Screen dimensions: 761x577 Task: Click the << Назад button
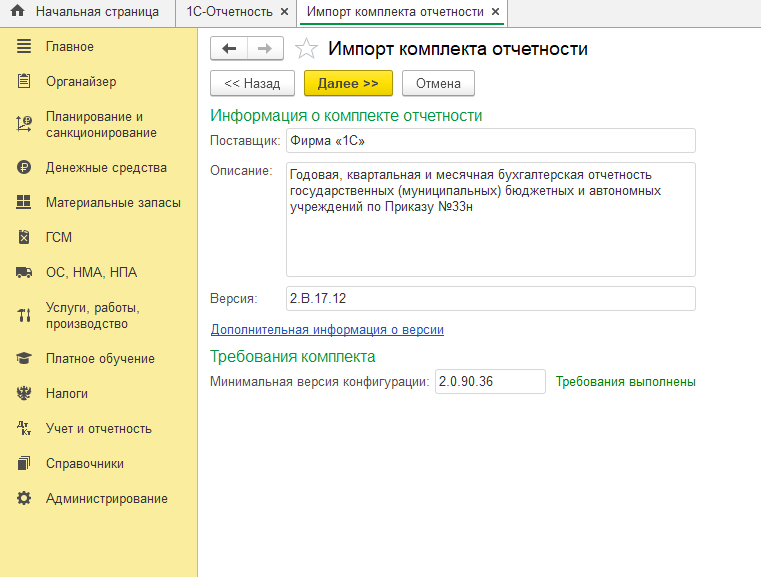pyautogui.click(x=252, y=83)
